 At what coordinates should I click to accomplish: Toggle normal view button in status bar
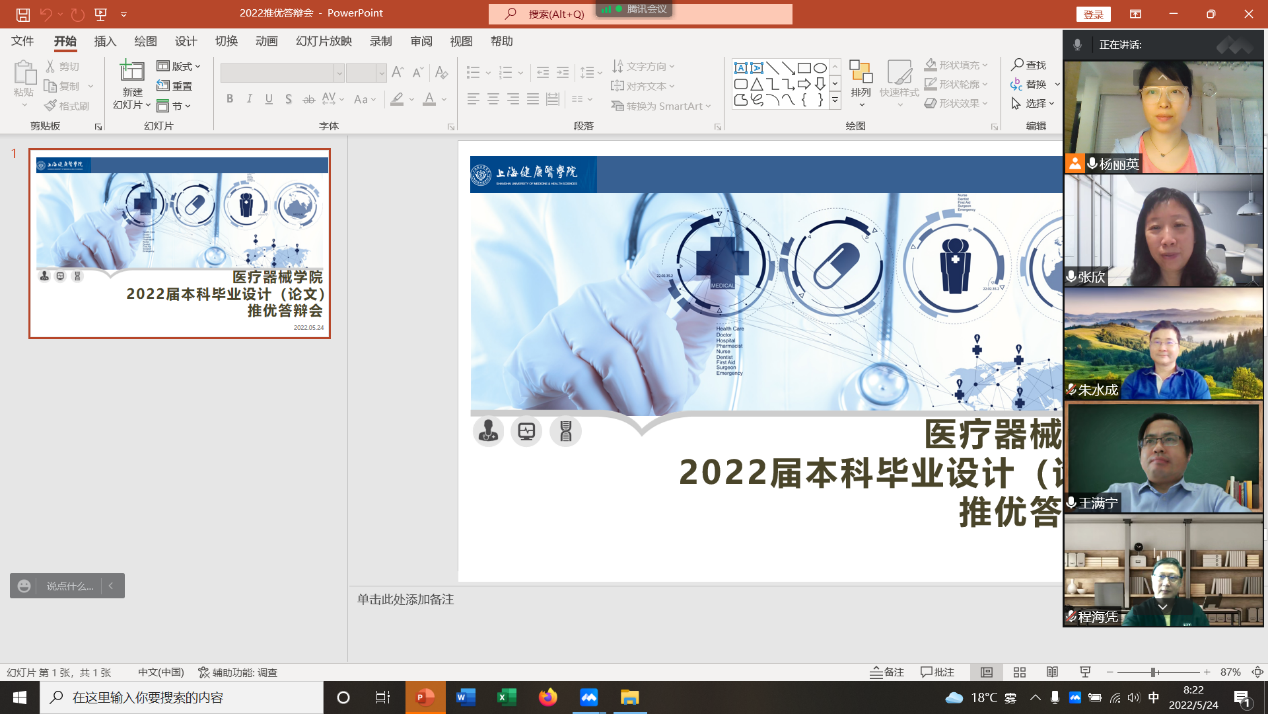tap(986, 672)
